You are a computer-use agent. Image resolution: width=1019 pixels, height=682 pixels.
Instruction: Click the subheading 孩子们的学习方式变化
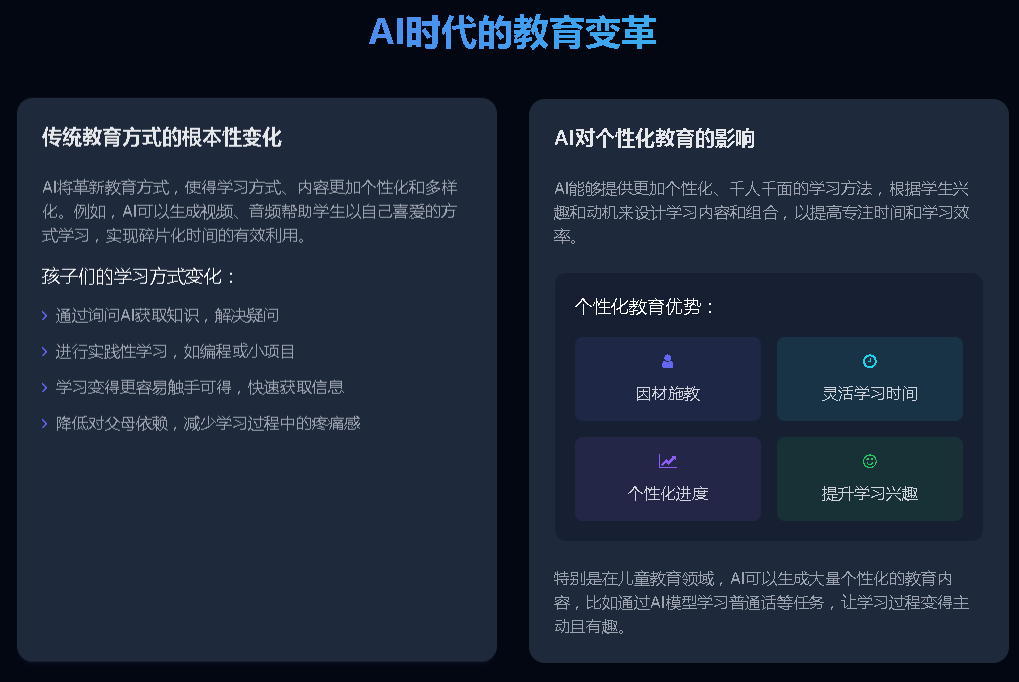138,276
